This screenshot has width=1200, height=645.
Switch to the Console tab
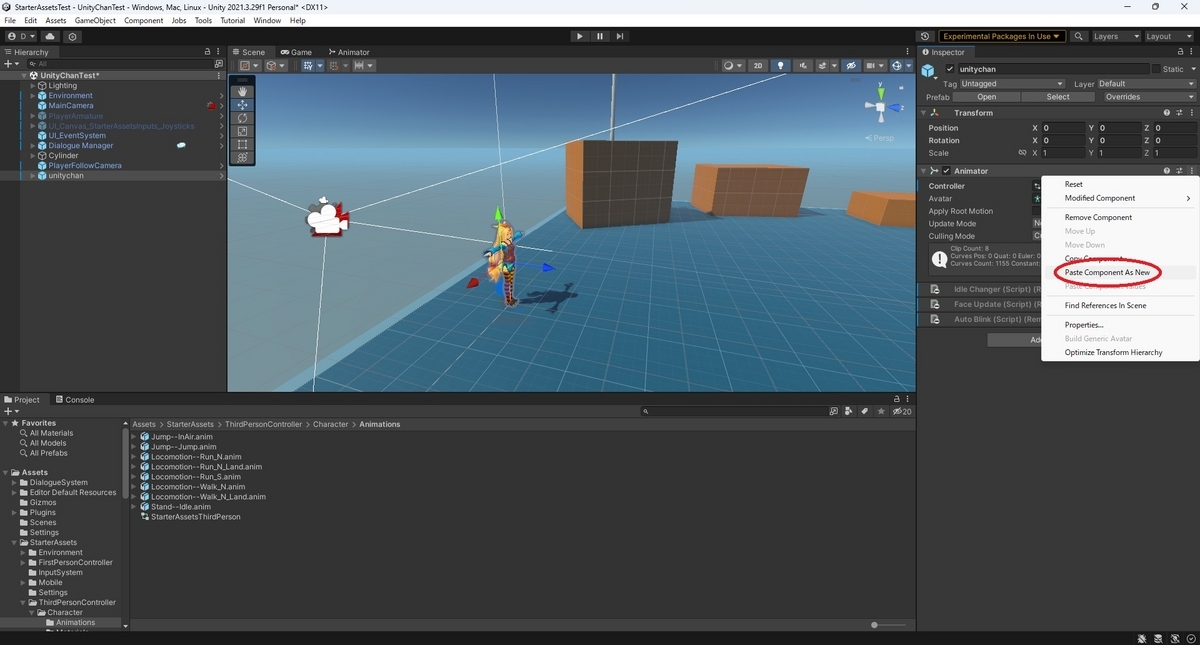point(74,400)
